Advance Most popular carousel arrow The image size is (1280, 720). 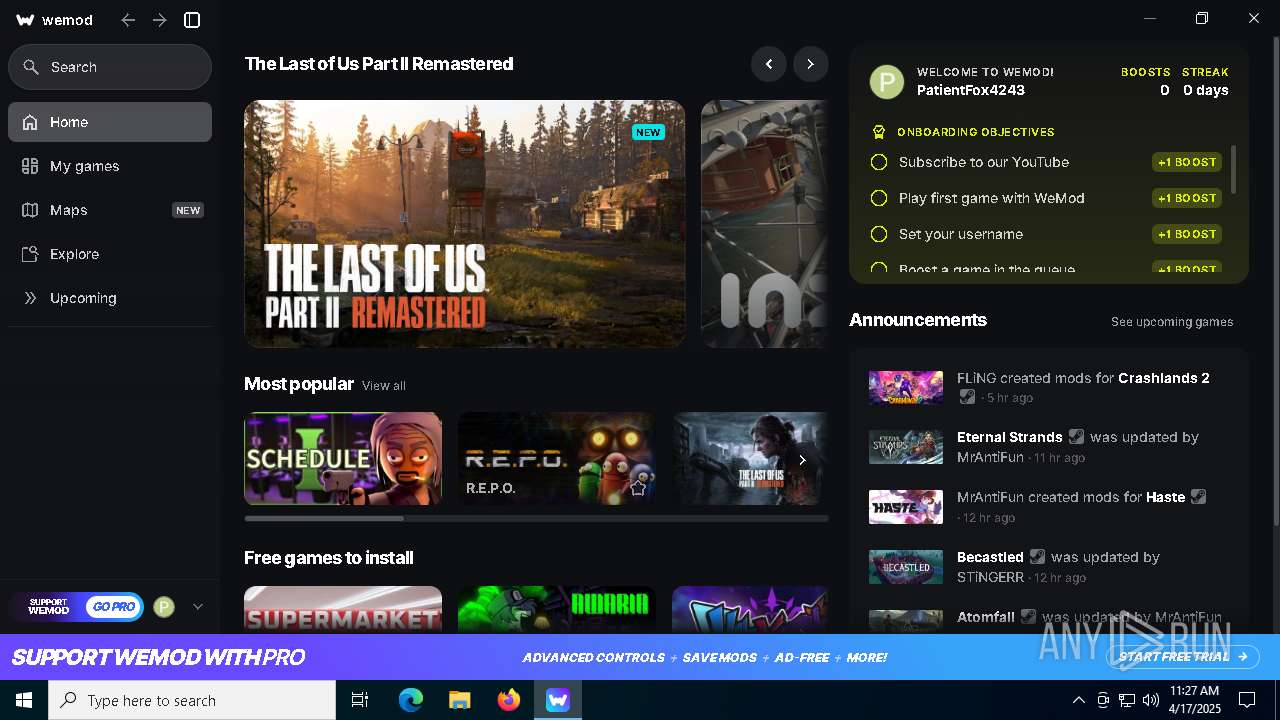tap(802, 460)
